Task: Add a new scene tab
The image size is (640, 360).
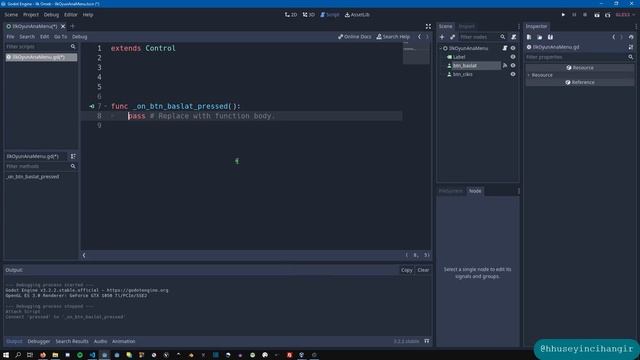Action: tap(73, 26)
